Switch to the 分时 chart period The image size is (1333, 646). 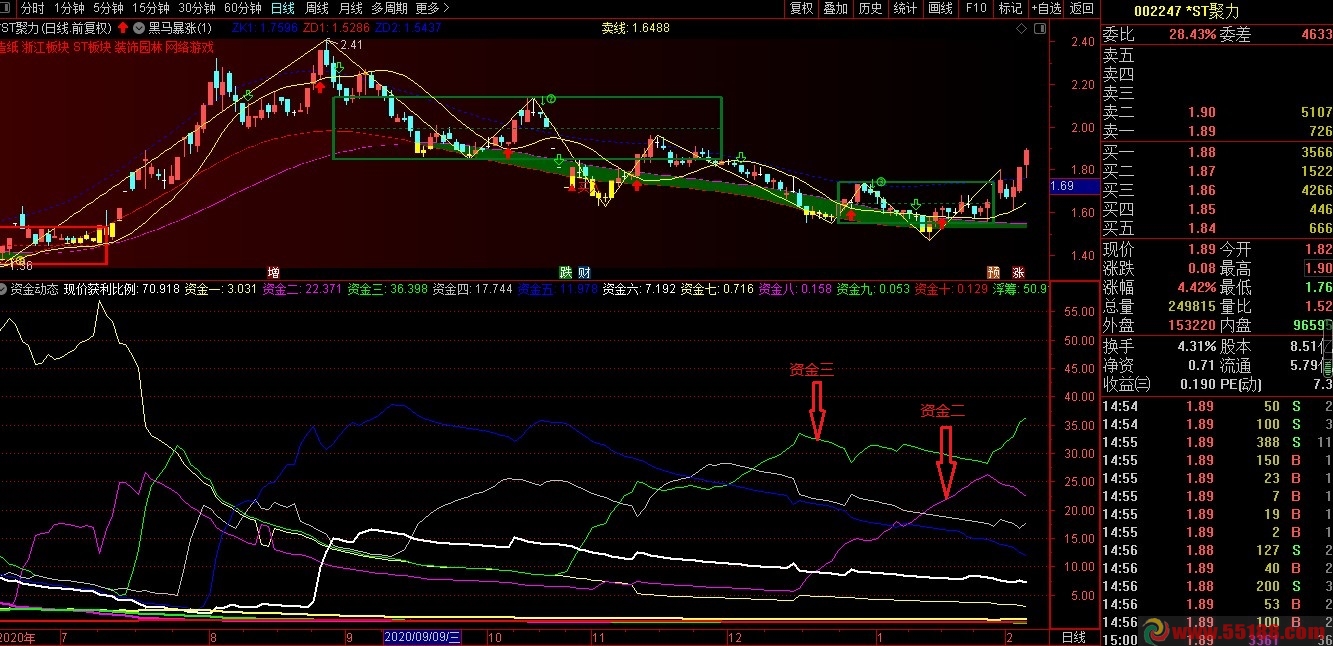(x=33, y=8)
